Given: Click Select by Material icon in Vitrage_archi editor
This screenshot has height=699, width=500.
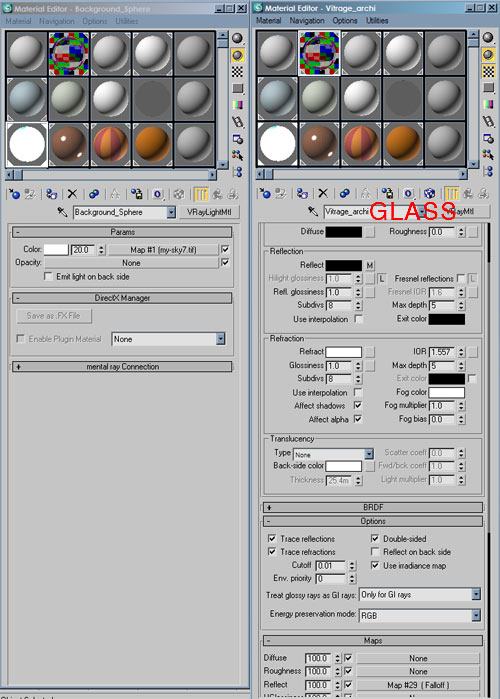Looking at the screenshot, I should point(488,155).
